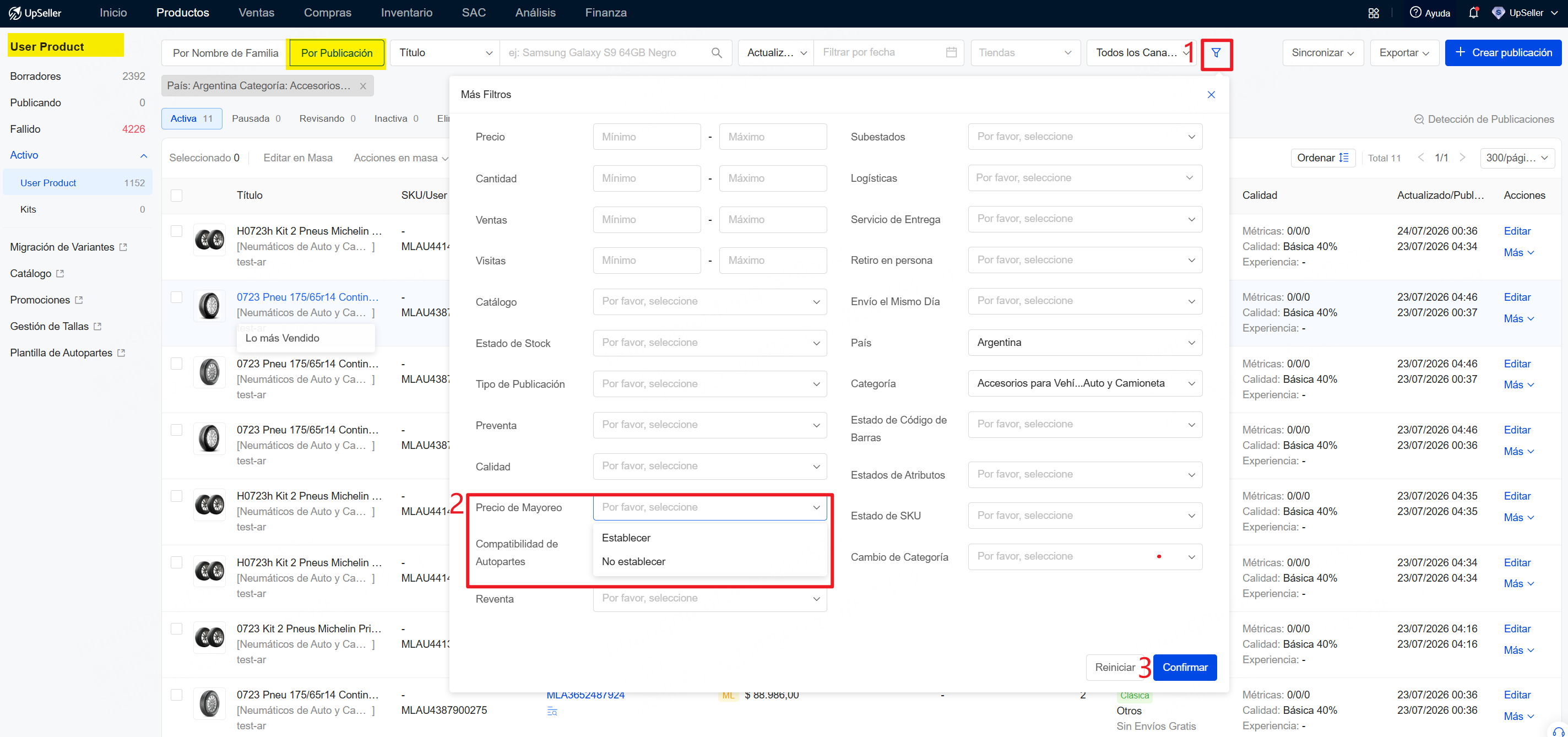Check the row dated 23/07/2026 04:34
This screenshot has width=1568, height=737.
click(x=177, y=562)
